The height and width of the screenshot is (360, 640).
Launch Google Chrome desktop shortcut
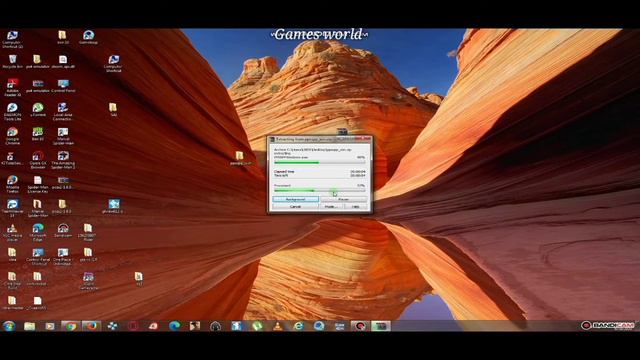(12, 136)
